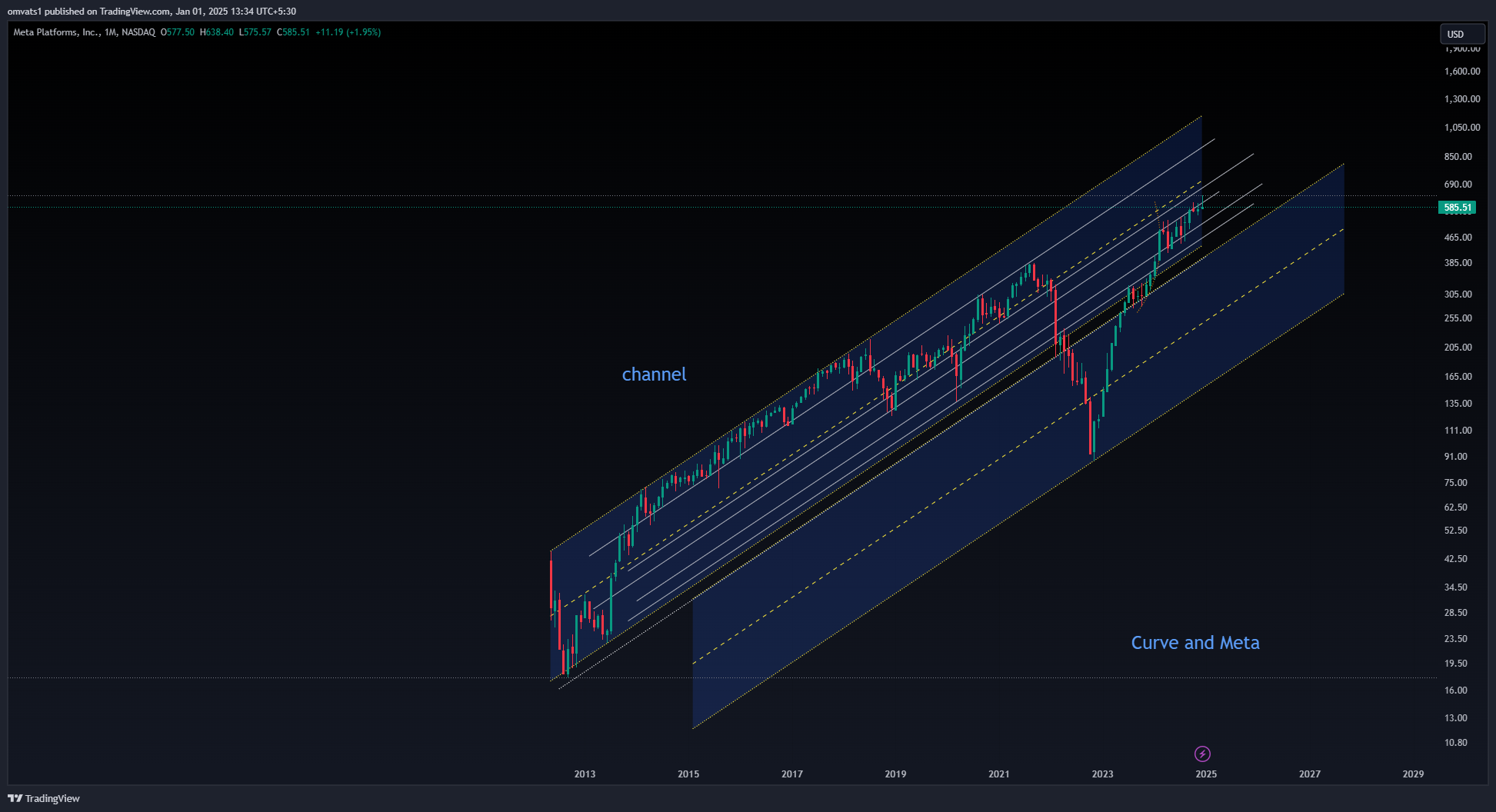This screenshot has width=1496, height=812.
Task: Click the 75.00 price scale label
Action: click(1456, 483)
